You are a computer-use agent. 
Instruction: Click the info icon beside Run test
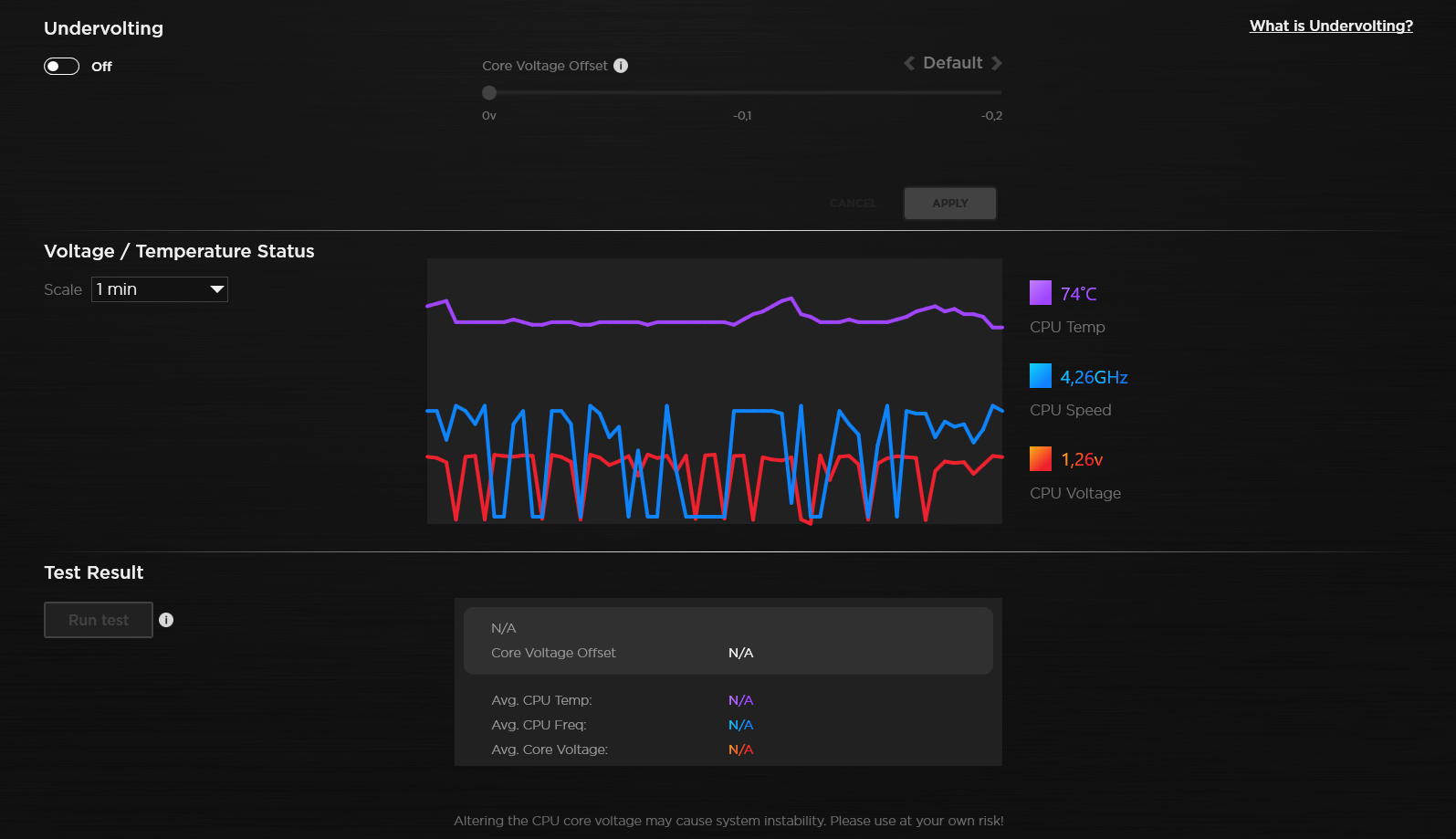(166, 620)
